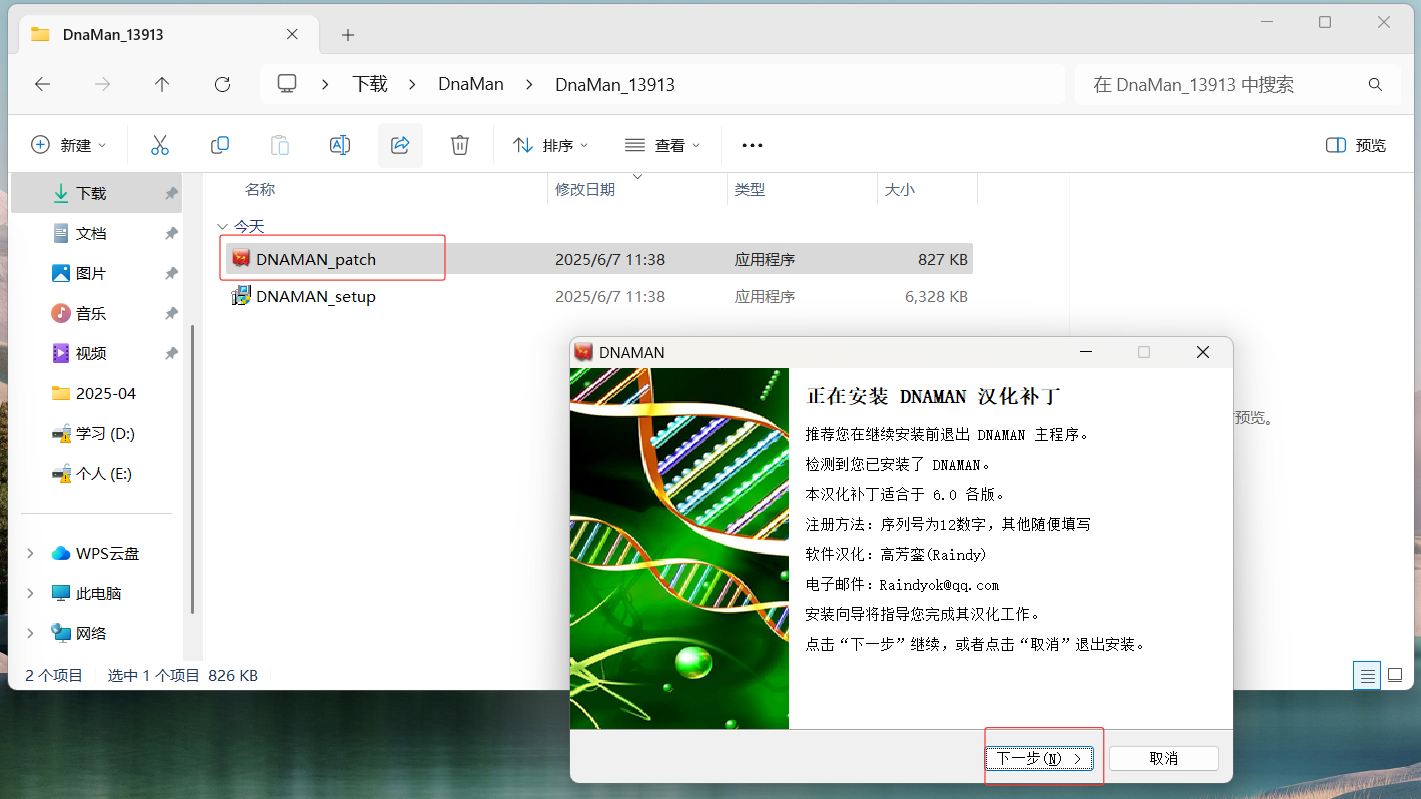This screenshot has width=1421, height=799.
Task: Unpin Downloads (下载) pin icon
Action: click(x=171, y=193)
